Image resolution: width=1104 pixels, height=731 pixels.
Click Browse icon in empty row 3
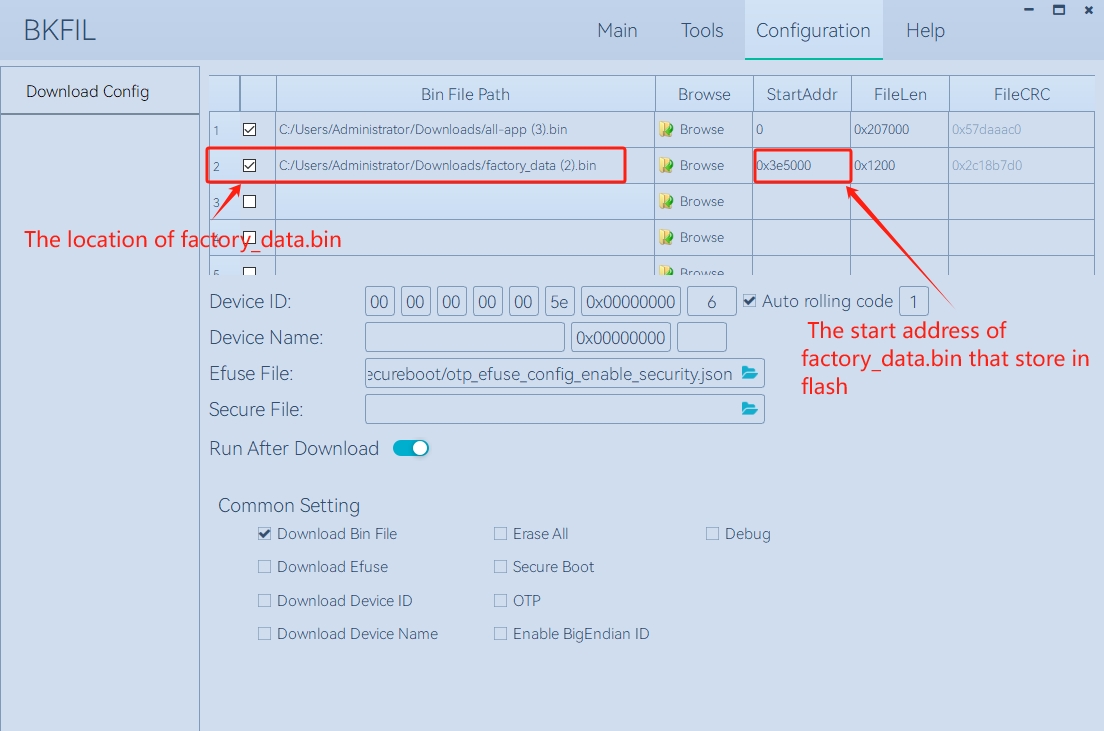666,201
